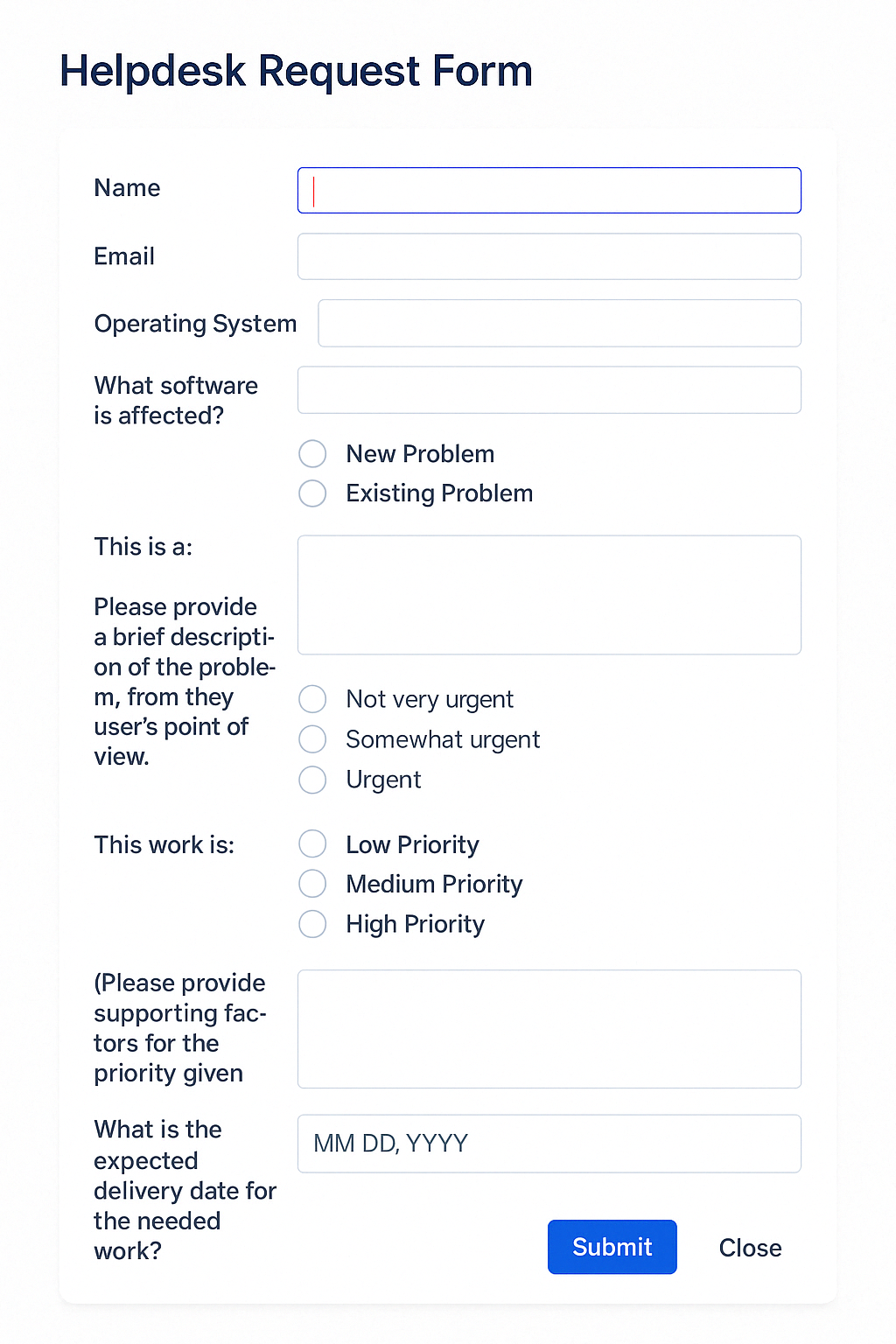Mark the request as Urgent
The width and height of the screenshot is (896, 1344).
pyautogui.click(x=312, y=780)
